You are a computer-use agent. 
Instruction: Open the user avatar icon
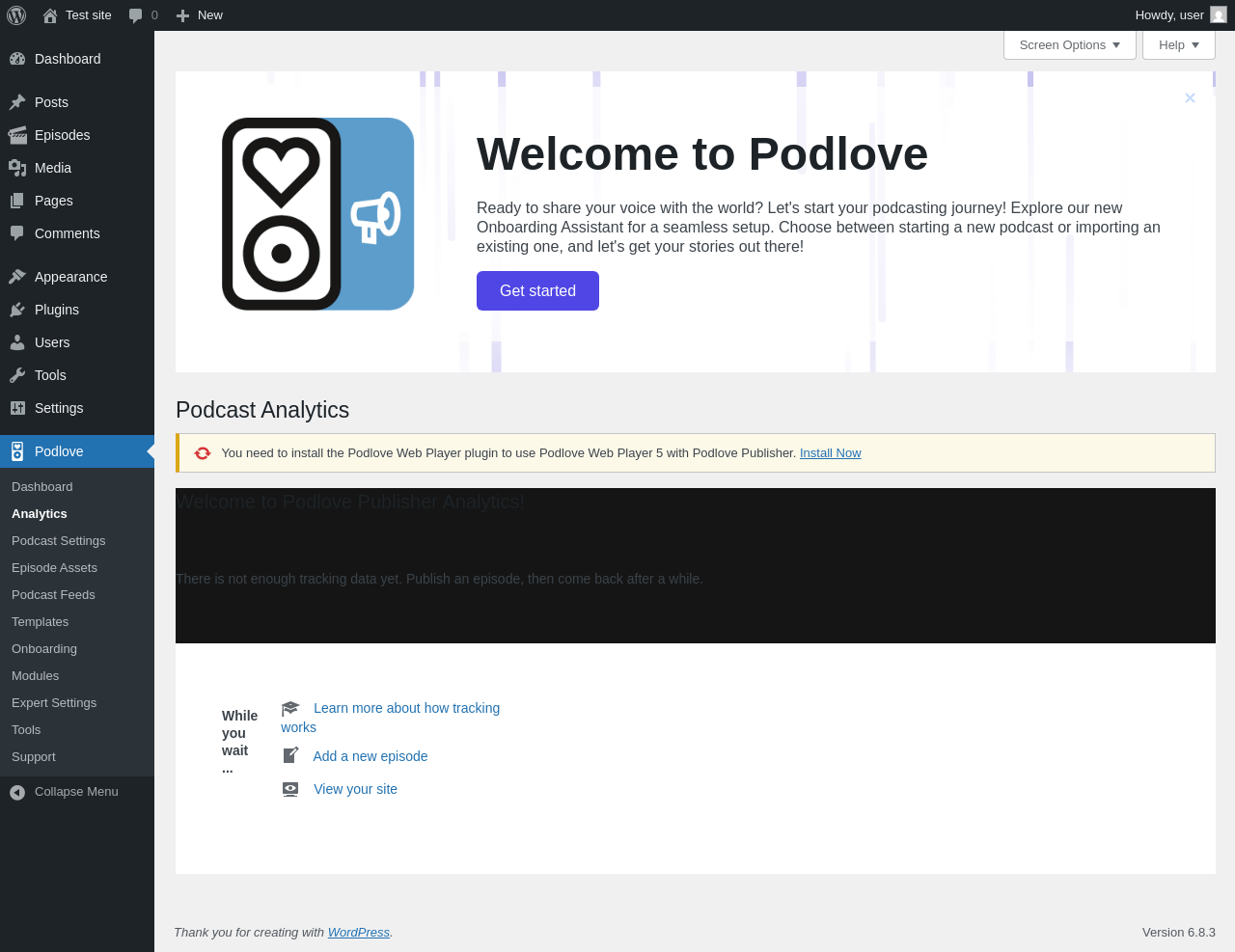click(1219, 15)
